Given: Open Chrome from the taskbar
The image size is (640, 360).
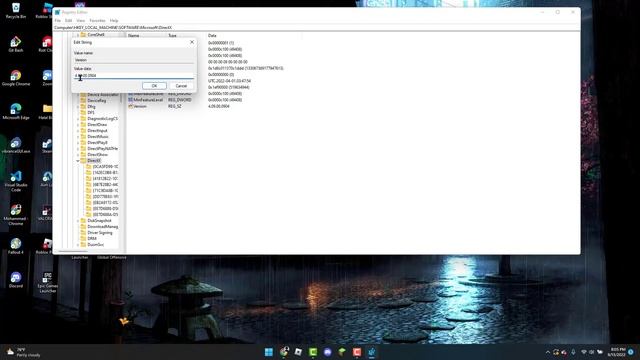Looking at the screenshot, I should tap(284, 352).
